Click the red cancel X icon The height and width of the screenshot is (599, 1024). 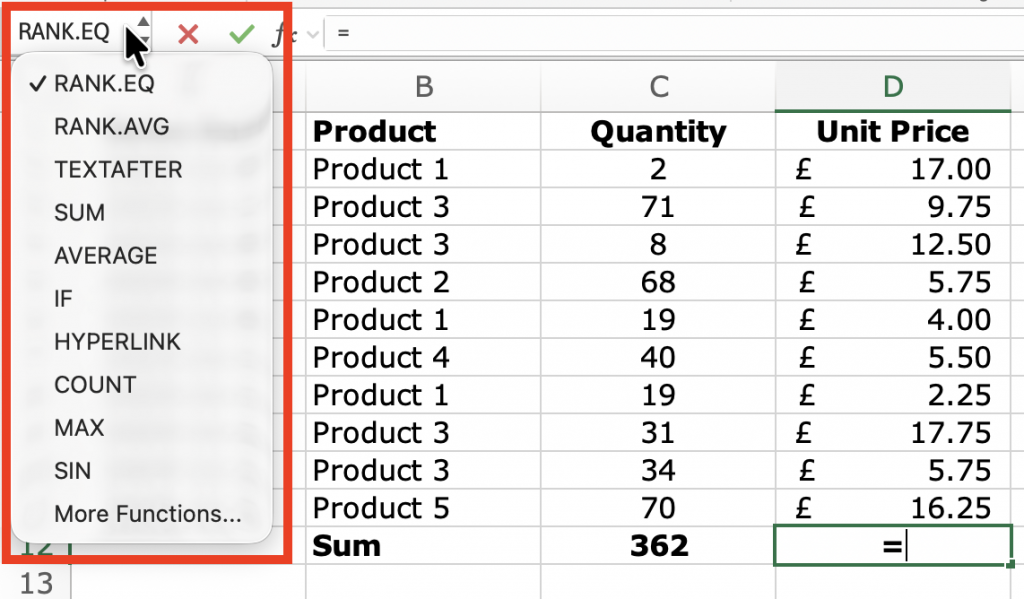[x=188, y=34]
